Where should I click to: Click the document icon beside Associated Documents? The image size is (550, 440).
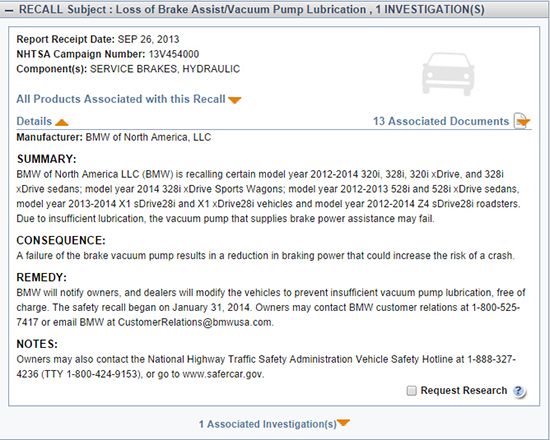[522, 121]
